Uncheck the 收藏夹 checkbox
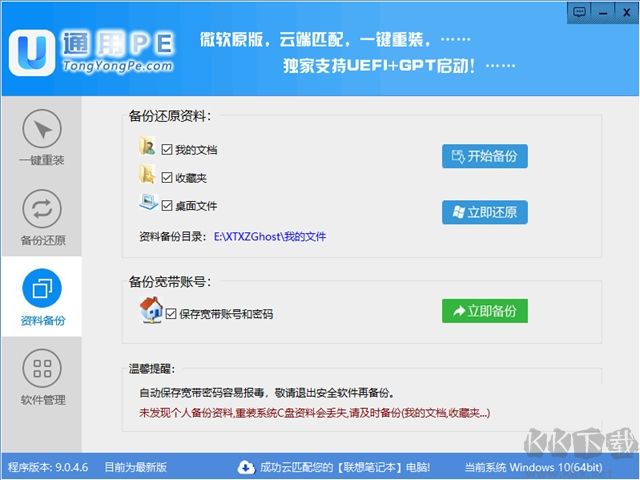 click(167, 178)
